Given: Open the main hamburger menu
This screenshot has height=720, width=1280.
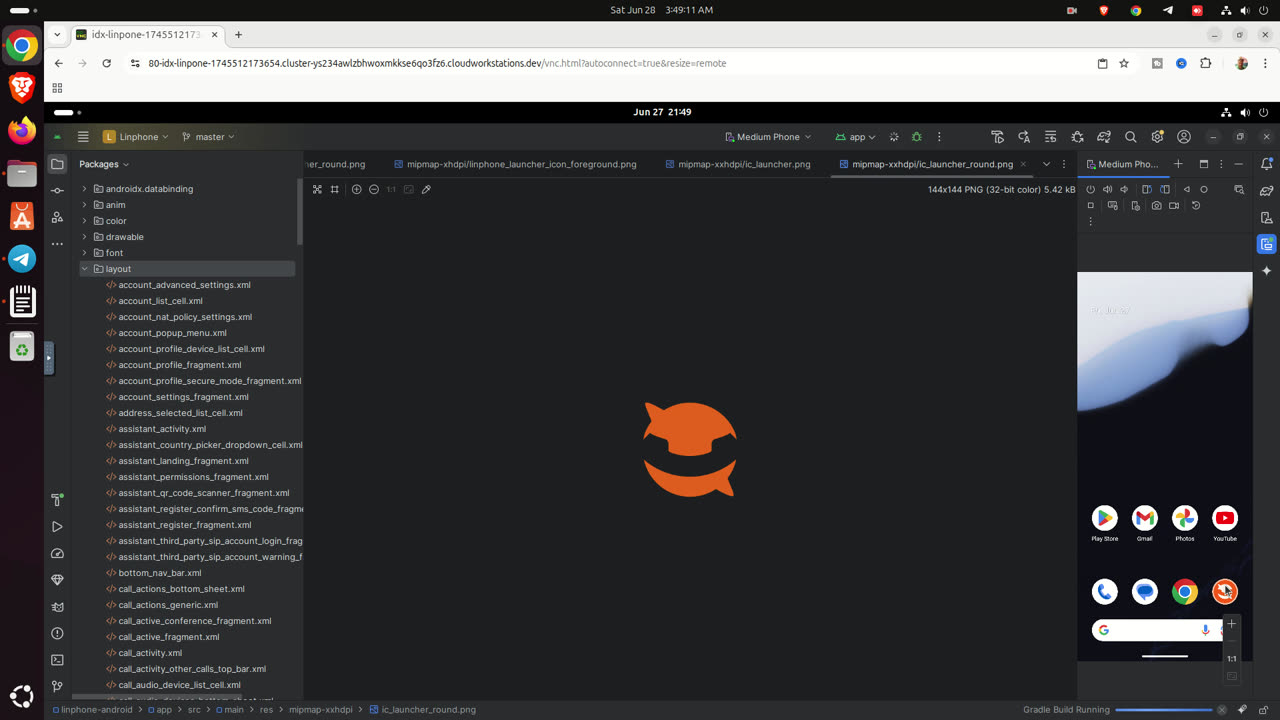Looking at the screenshot, I should 83,137.
